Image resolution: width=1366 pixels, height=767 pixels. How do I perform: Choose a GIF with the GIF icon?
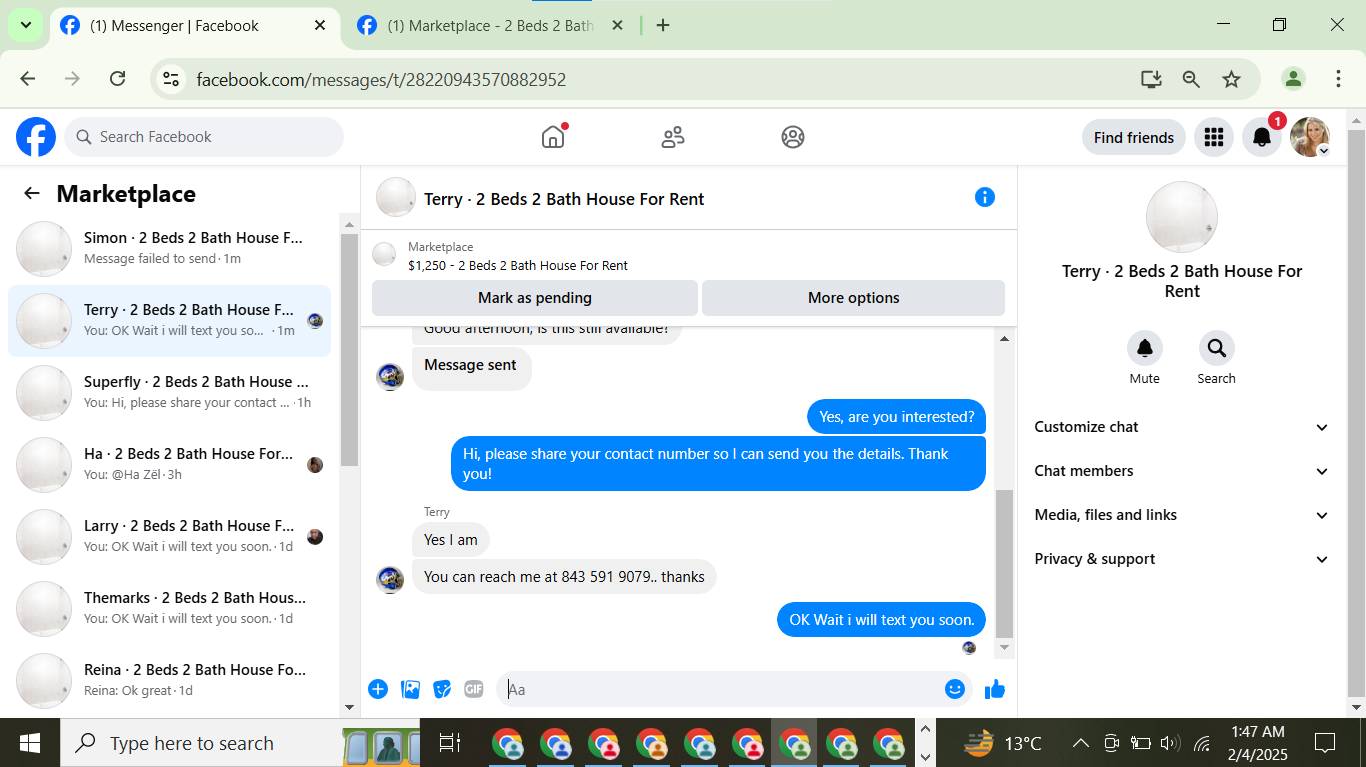click(x=474, y=689)
